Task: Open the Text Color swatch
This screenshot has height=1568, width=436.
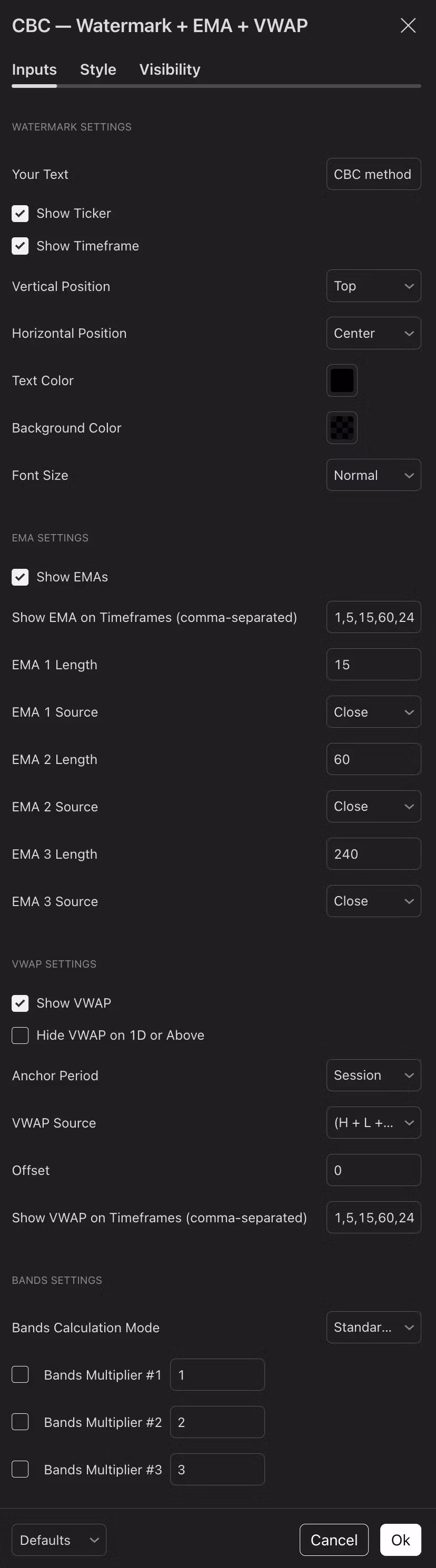Action: [342, 380]
